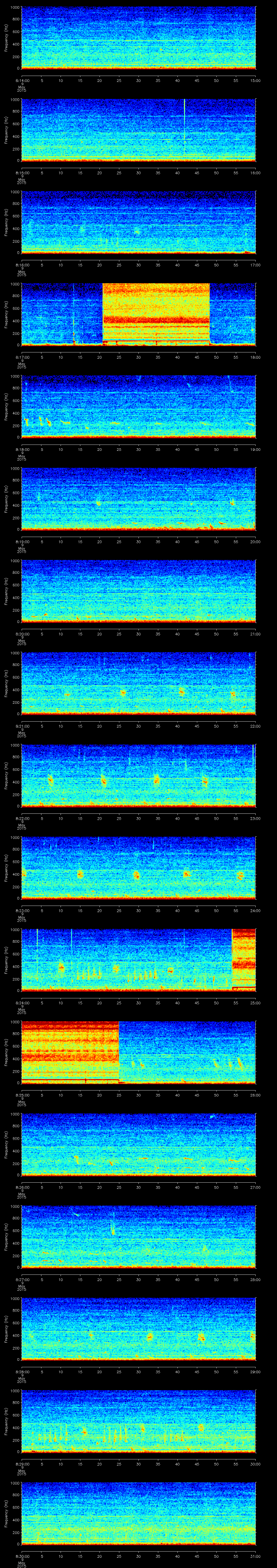View the spectrogram panel starting at 8:21:00

(x=138, y=683)
